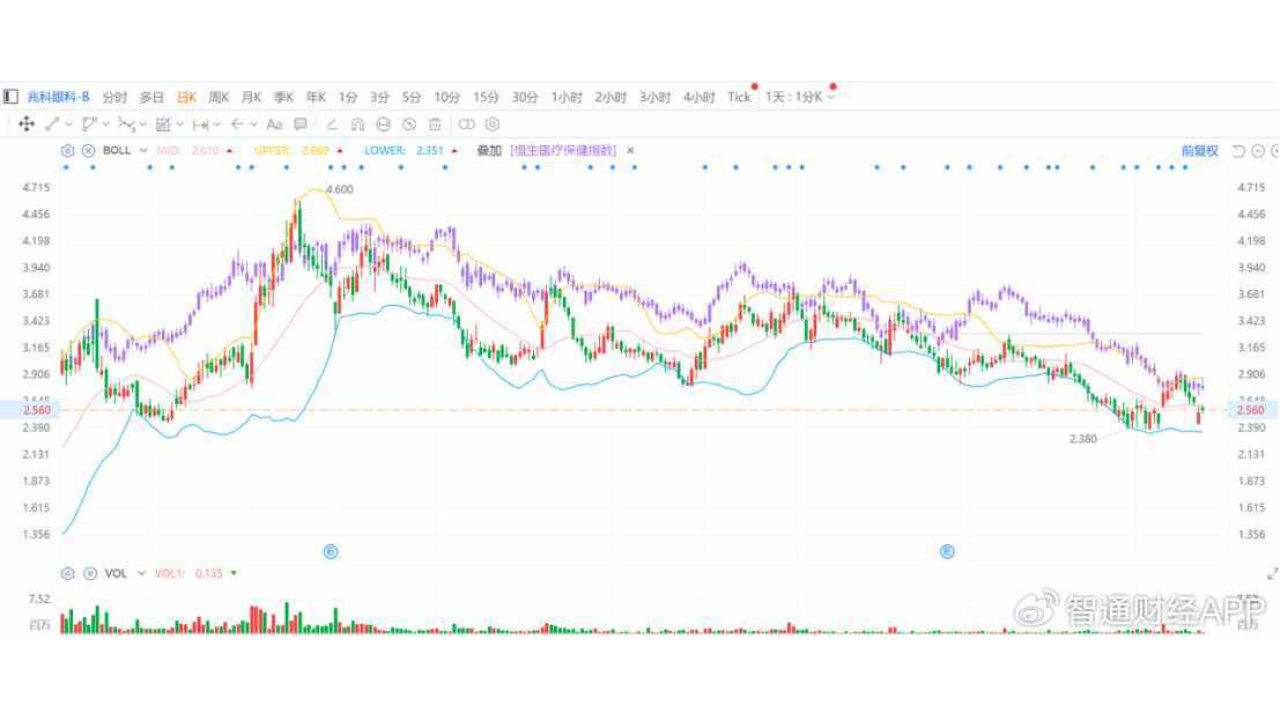
Task: Switch to the 分时 intraday tab
Action: [x=115, y=97]
